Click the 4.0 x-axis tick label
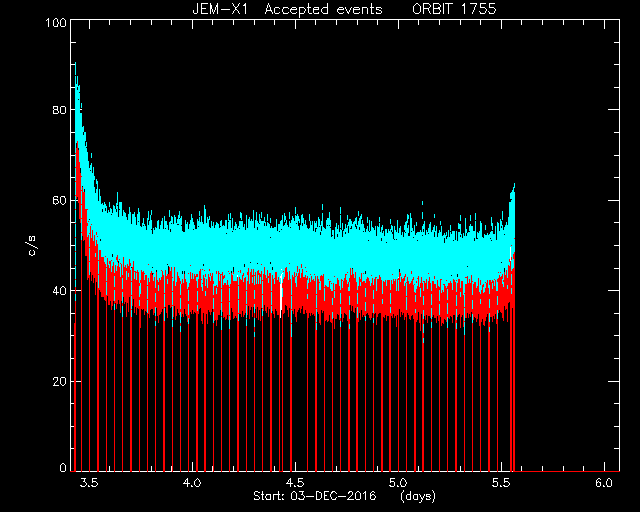Image resolution: width=640 pixels, height=512 pixels. (x=192, y=483)
